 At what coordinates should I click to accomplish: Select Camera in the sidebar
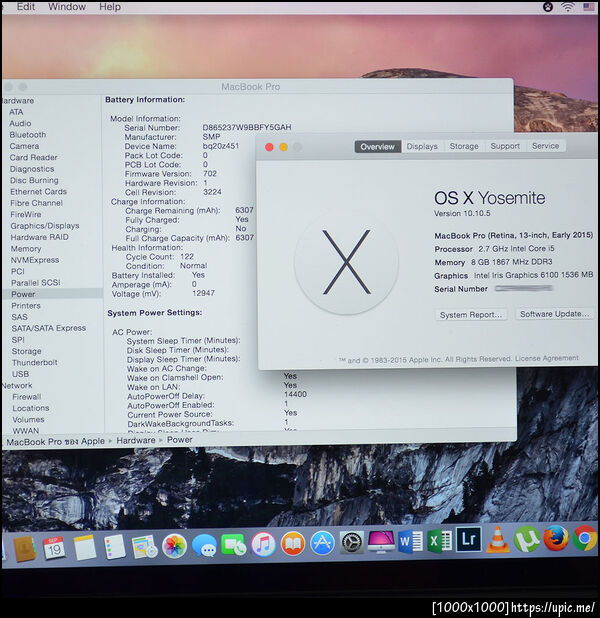[24, 146]
